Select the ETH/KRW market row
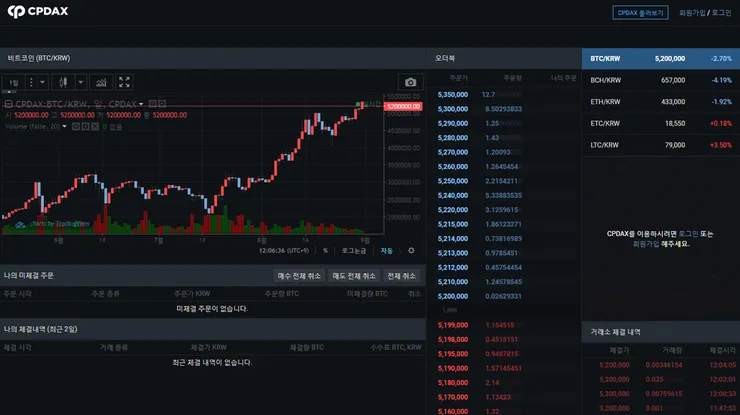The width and height of the screenshot is (740, 415). [x=661, y=102]
